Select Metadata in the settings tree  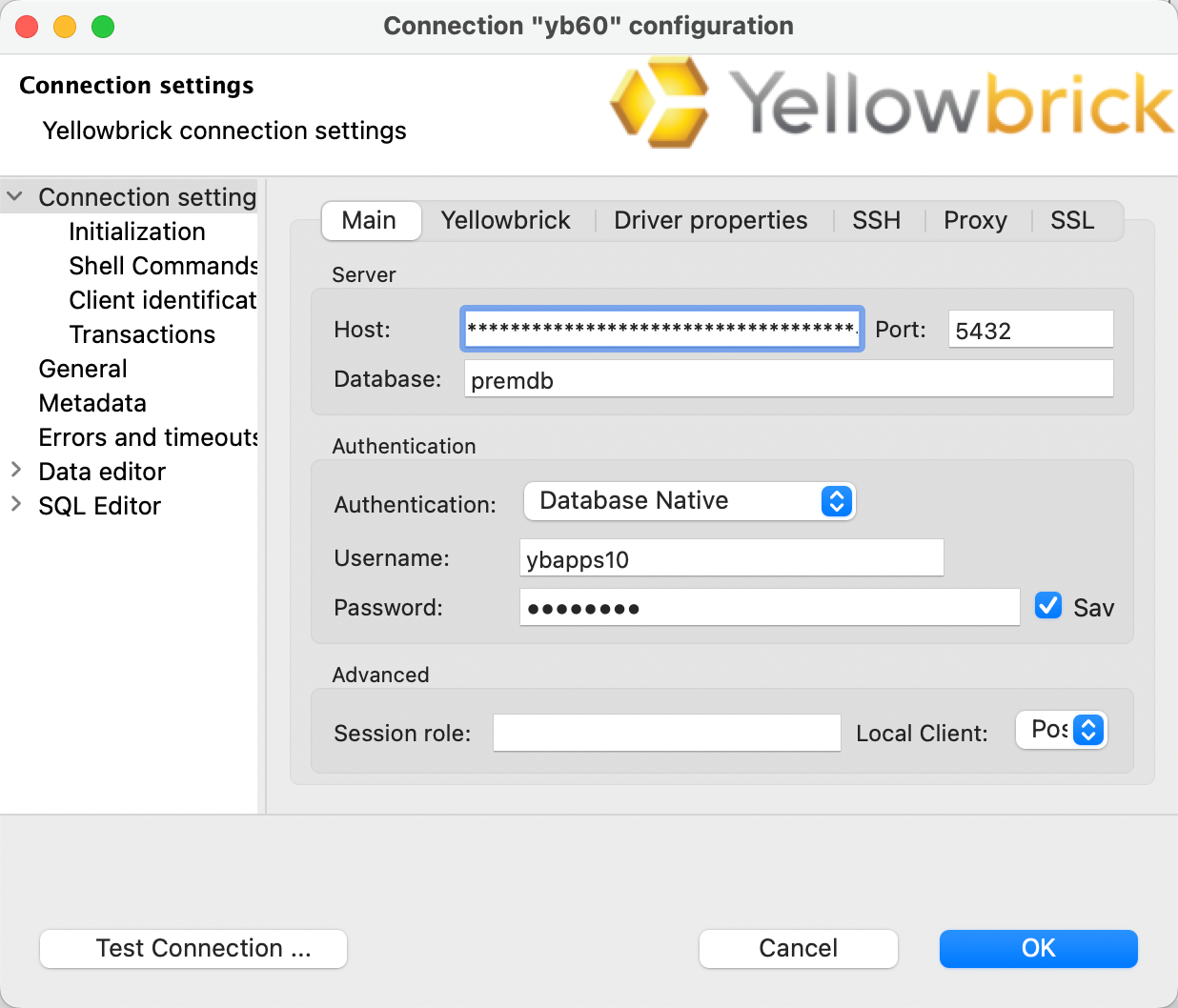click(x=91, y=403)
